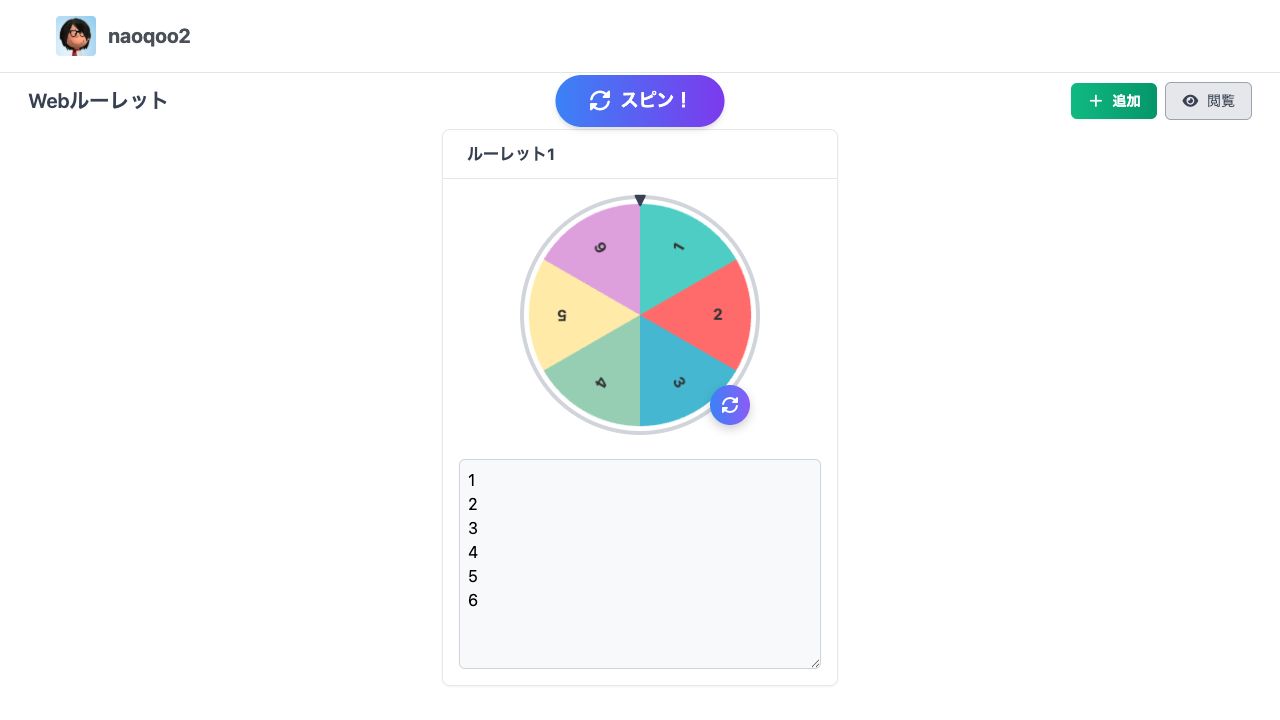This screenshot has height=720, width=1280.
Task: Click the resize handle of the text area
Action: pos(815,663)
